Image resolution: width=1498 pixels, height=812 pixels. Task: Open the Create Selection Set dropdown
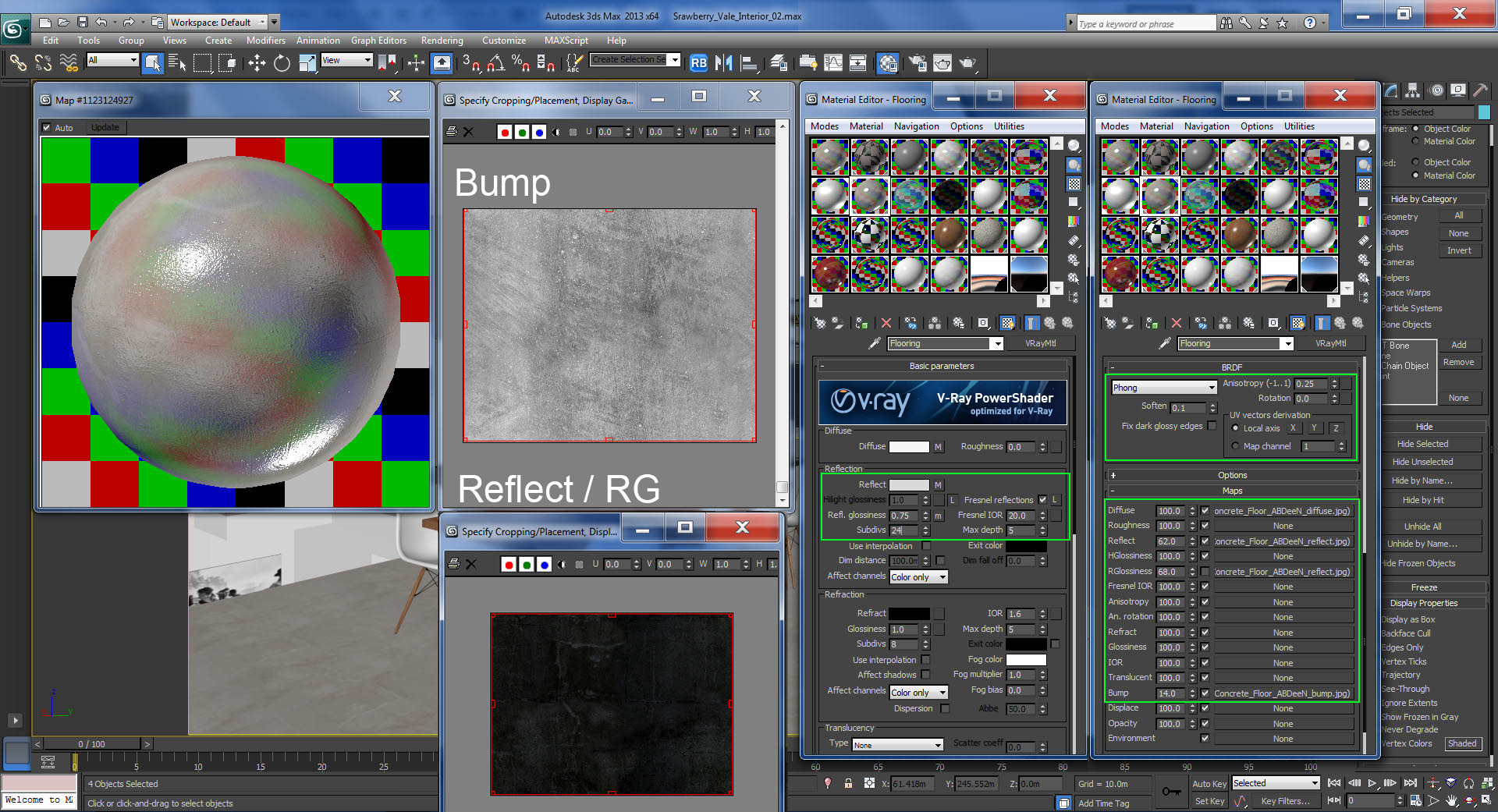click(635, 60)
